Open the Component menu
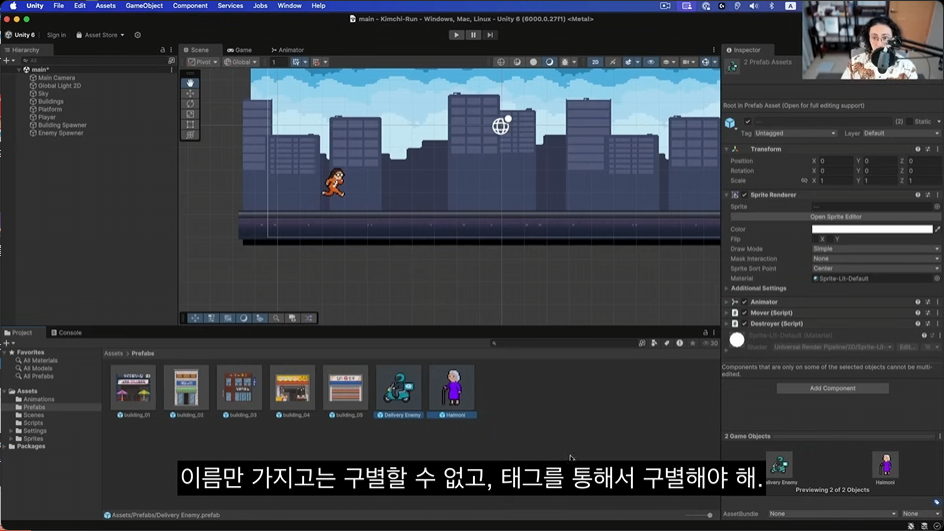This screenshot has width=944, height=531. pyautogui.click(x=190, y=5)
